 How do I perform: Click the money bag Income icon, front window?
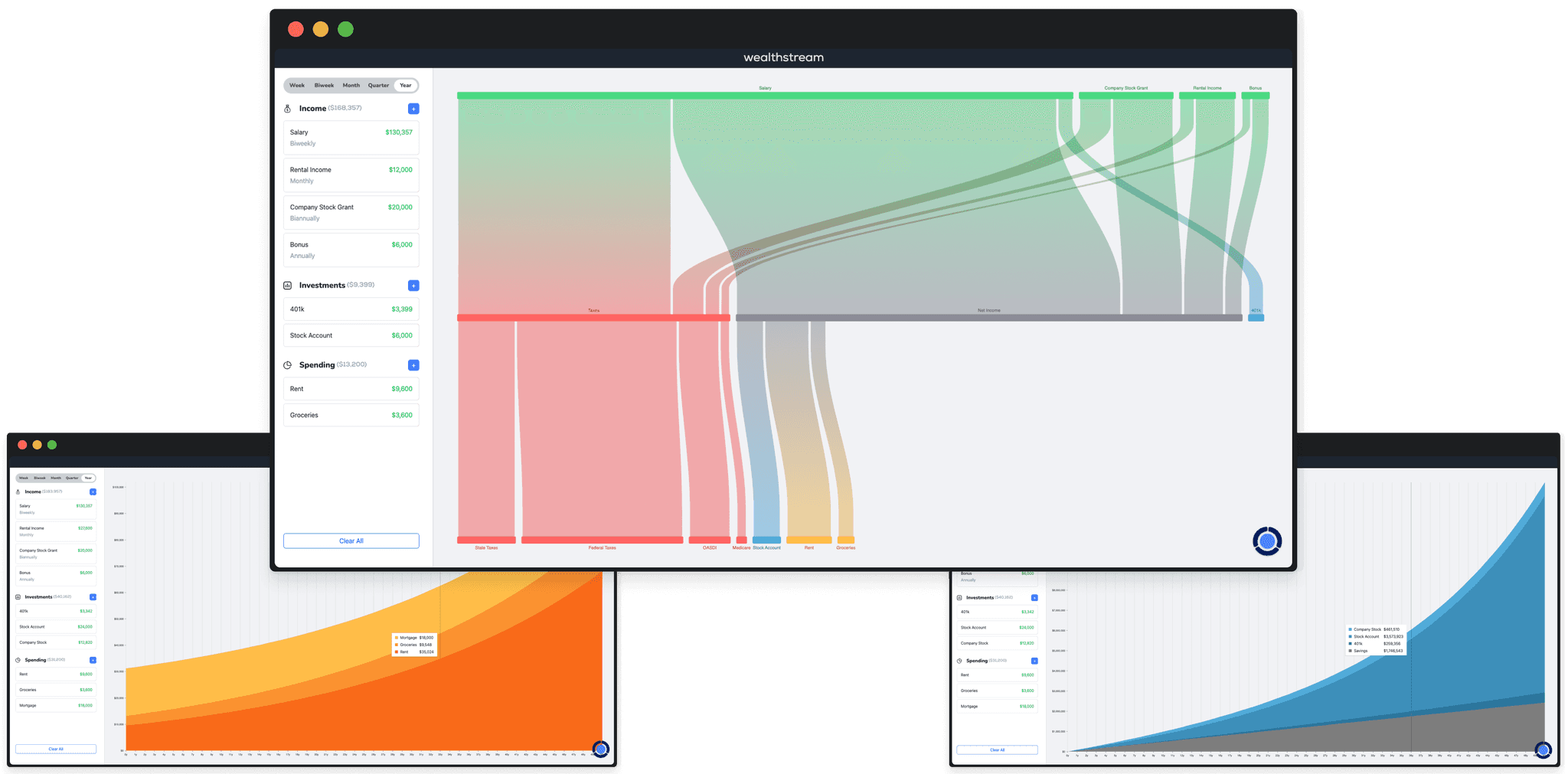click(x=288, y=109)
